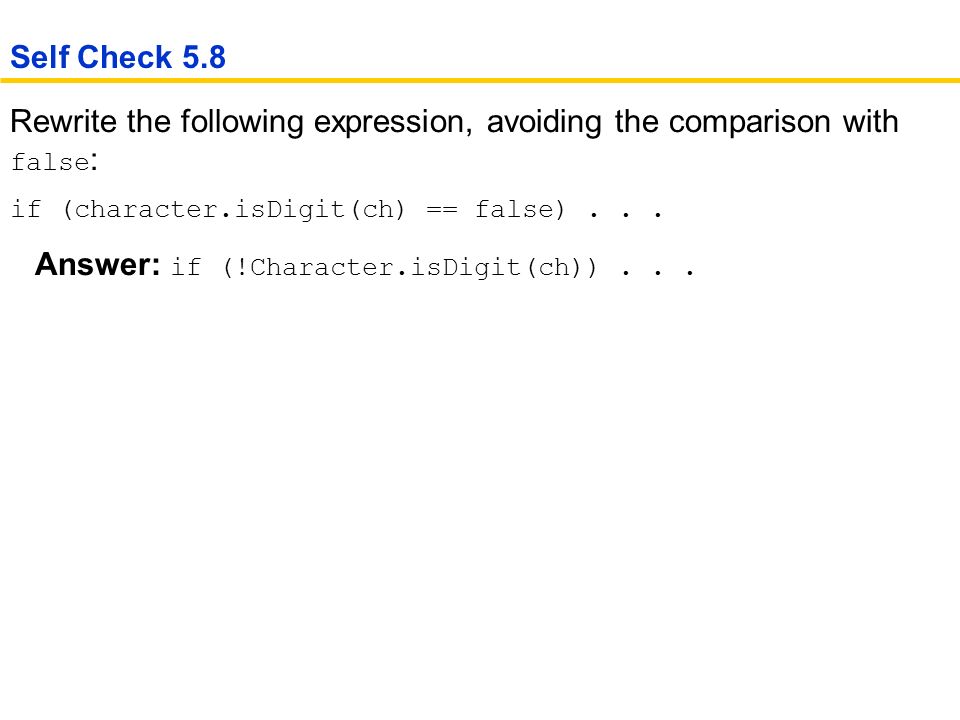
Task: Click the yellow horizontal divider line
Action: point(480,80)
